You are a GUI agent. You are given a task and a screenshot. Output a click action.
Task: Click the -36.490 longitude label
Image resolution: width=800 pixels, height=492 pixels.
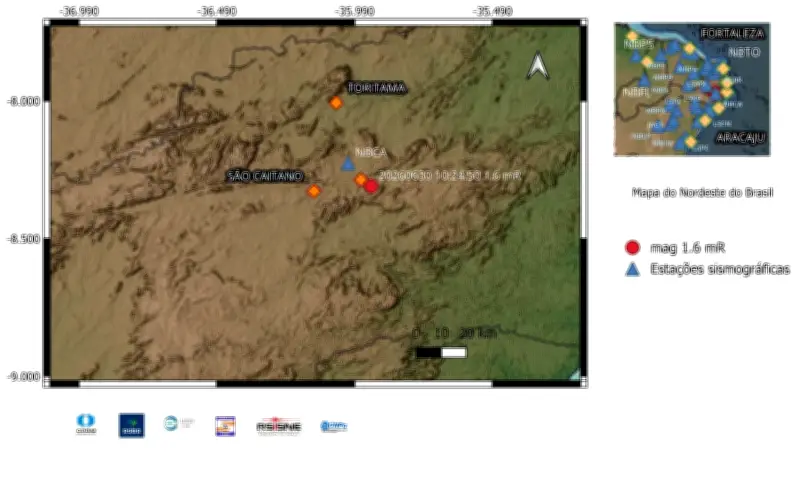[x=217, y=11]
